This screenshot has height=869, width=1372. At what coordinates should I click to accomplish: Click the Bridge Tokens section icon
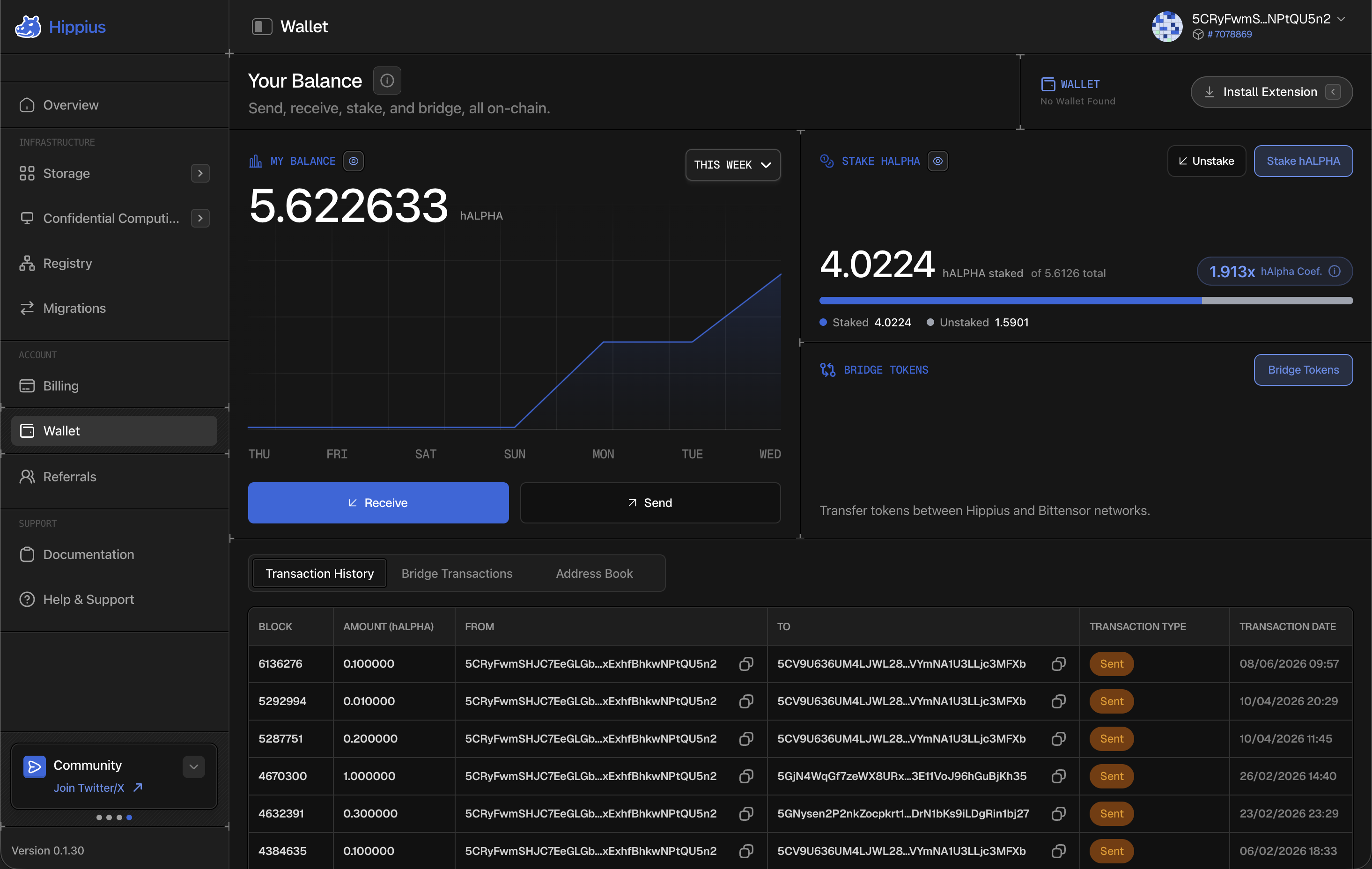pyautogui.click(x=827, y=370)
